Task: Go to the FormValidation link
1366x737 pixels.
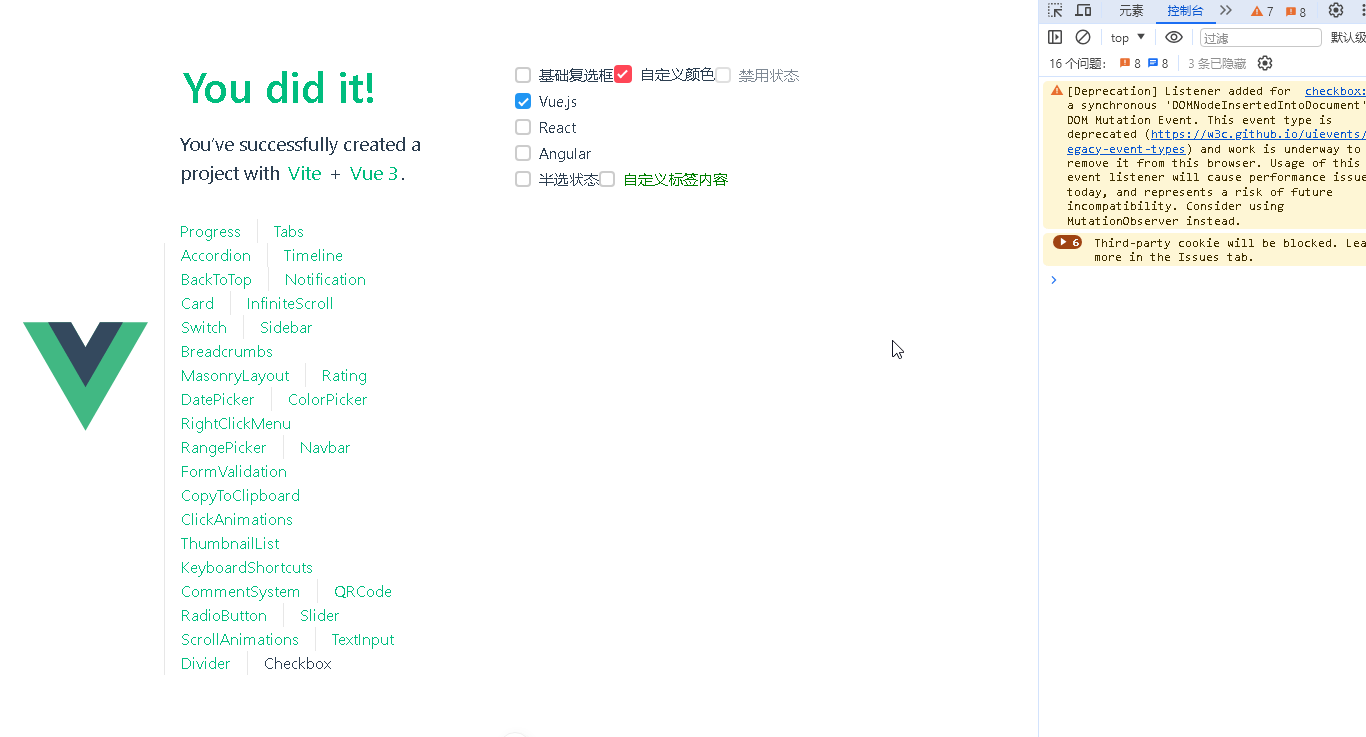Action: point(234,471)
